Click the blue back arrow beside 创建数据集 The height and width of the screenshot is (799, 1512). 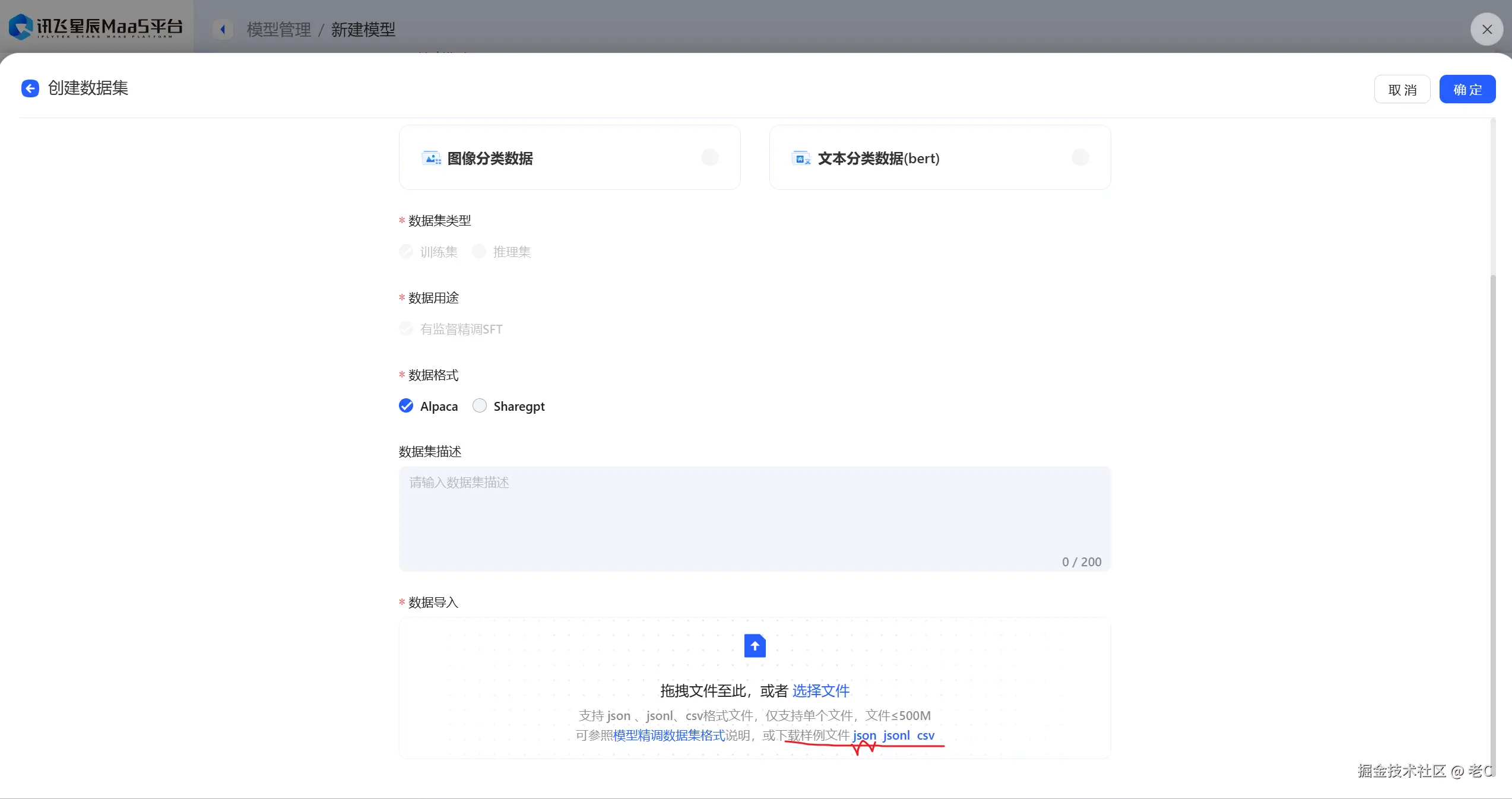[30, 88]
